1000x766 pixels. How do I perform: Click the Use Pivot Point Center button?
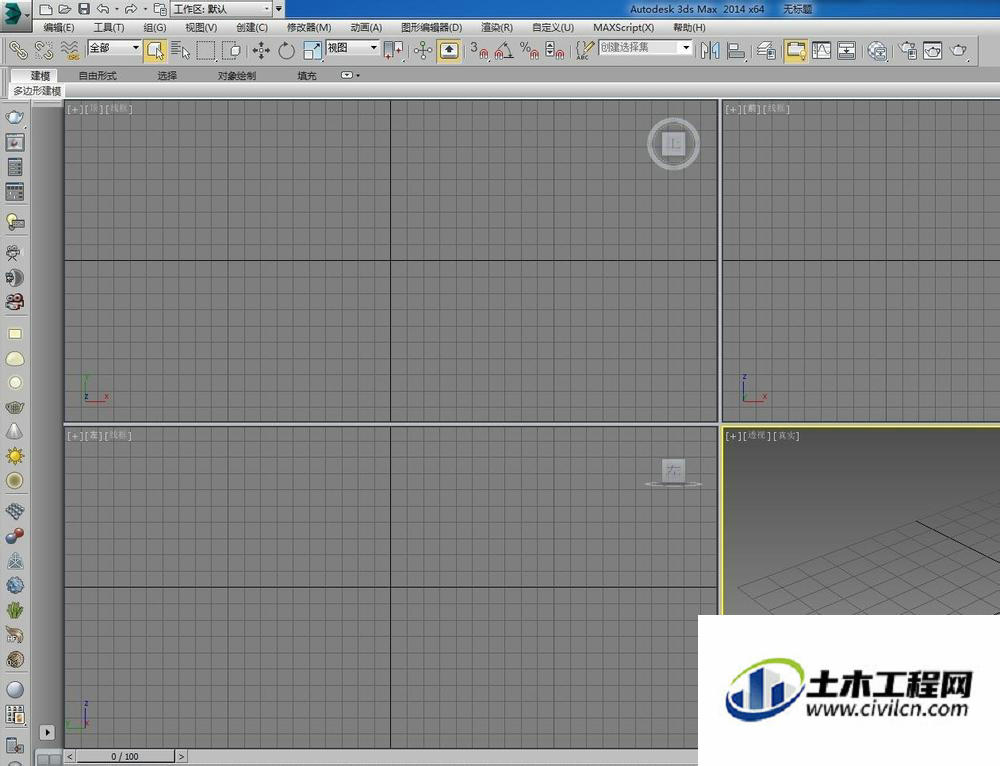(x=393, y=50)
